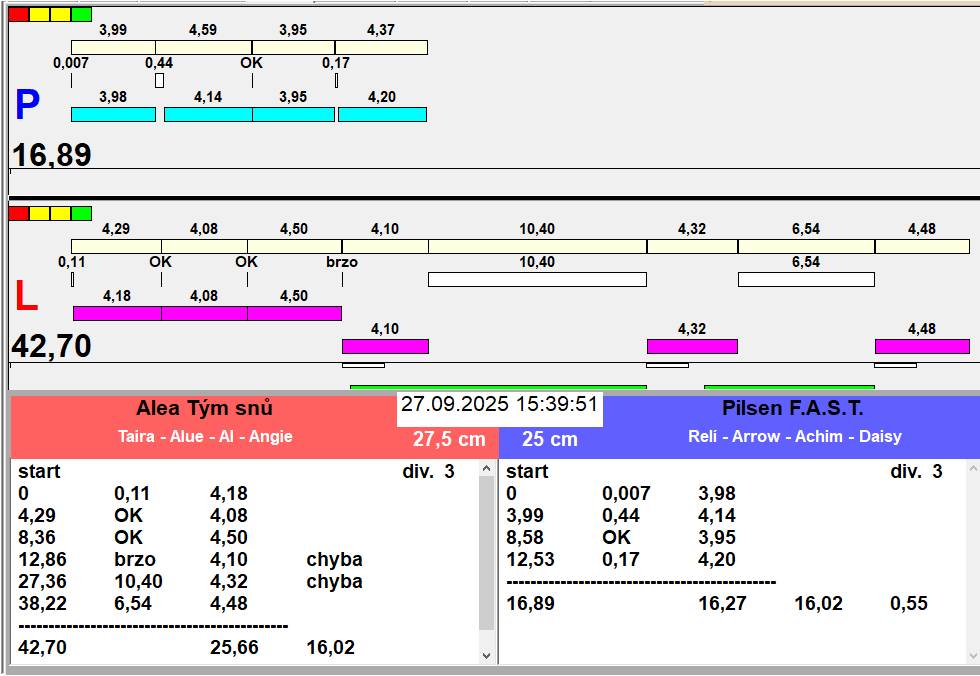Click the 25,66 total in Alea results table

(234, 647)
